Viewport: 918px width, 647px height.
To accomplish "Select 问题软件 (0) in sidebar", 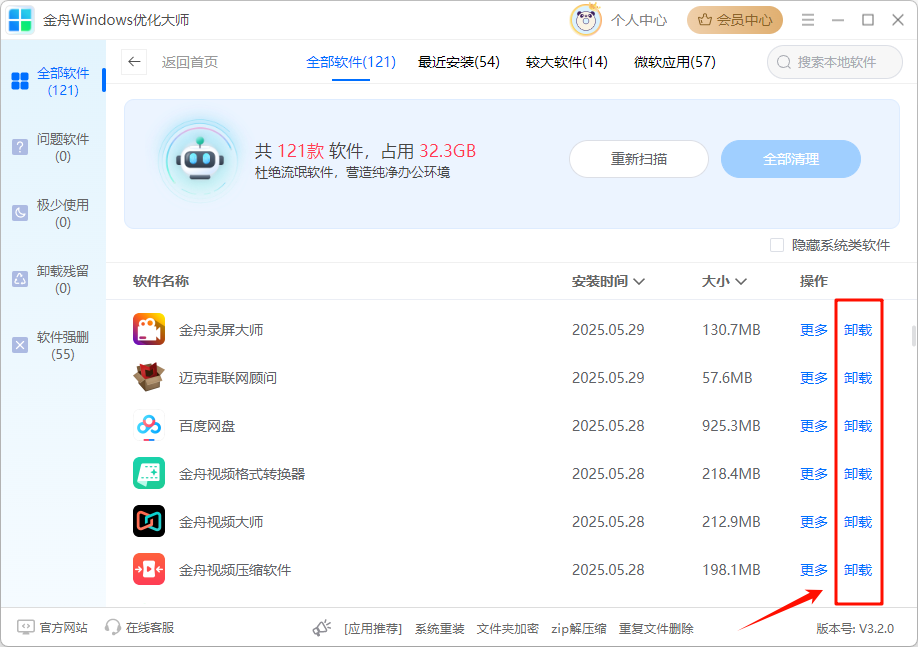I will pyautogui.click(x=53, y=148).
